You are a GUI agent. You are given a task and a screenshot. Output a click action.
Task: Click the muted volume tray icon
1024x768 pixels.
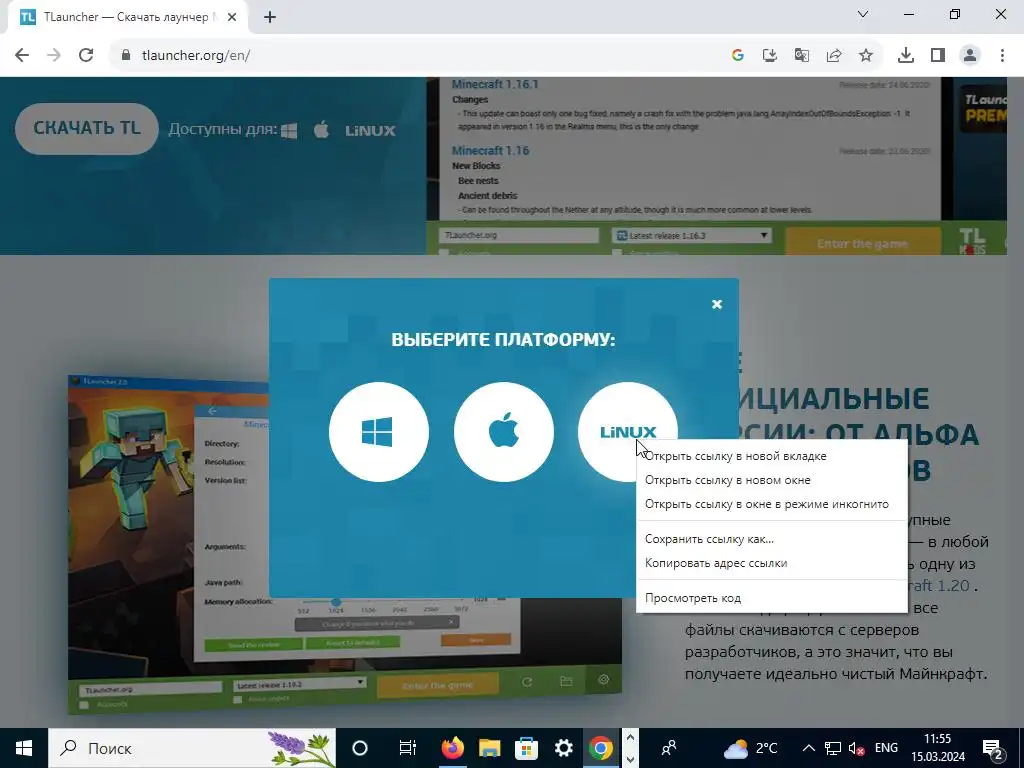856,748
